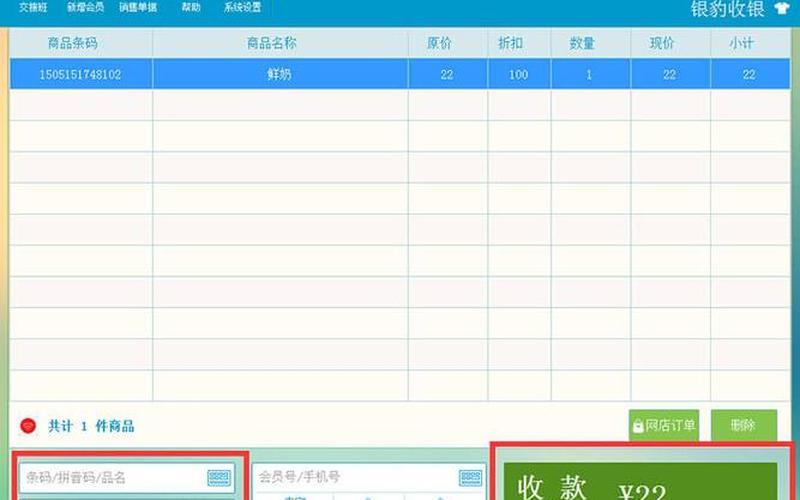Click the 共计 1 件商品 summary text
Image resolution: width=800 pixels, height=500 pixels.
coord(91,426)
